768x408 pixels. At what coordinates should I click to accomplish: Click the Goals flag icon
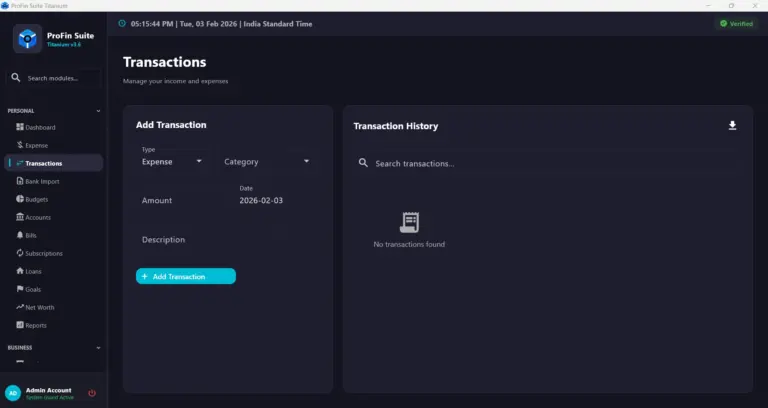[x=20, y=289]
